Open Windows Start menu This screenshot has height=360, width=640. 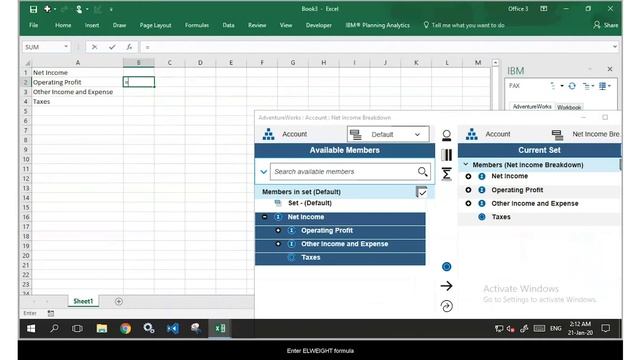point(31,328)
